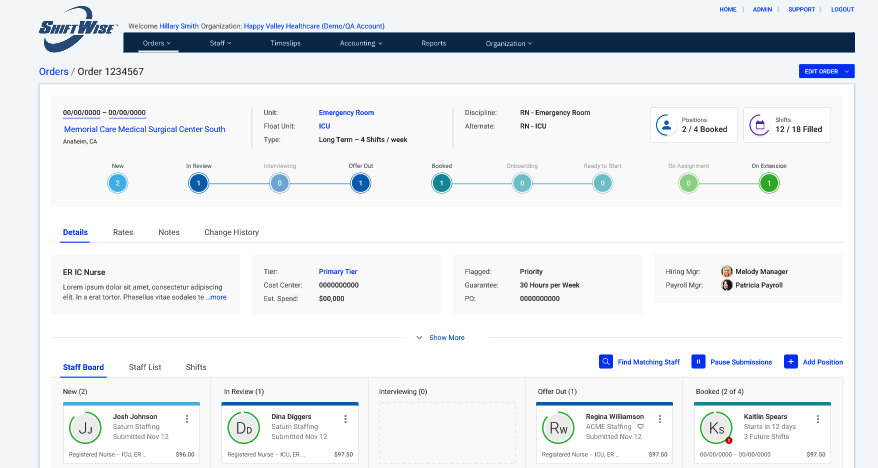This screenshot has width=878, height=468.
Task: Select the In Review status circle
Action: point(198,183)
